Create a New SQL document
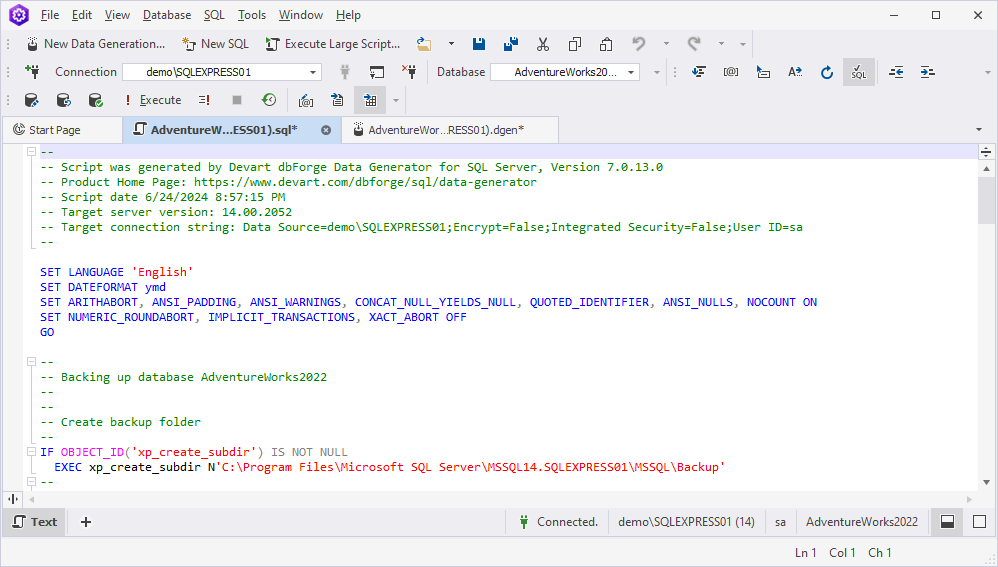 pos(215,44)
